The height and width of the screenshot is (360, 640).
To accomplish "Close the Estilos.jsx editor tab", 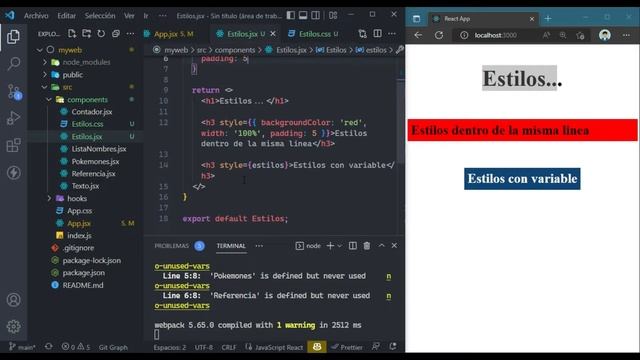I will pos(273,34).
